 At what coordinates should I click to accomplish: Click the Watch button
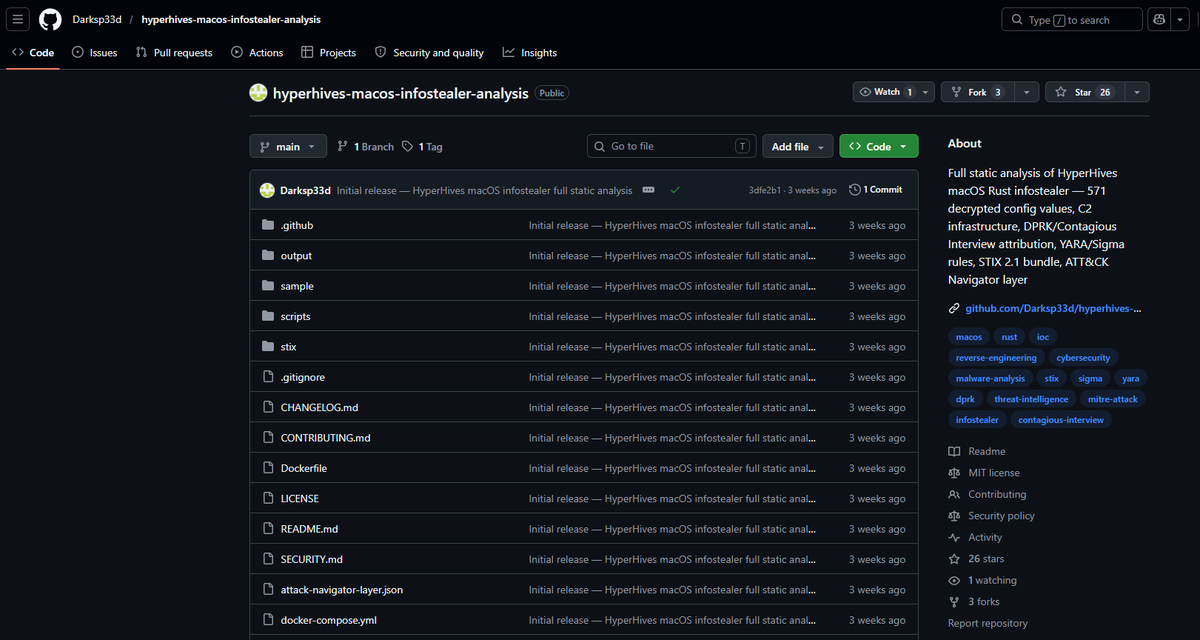[x=885, y=92]
